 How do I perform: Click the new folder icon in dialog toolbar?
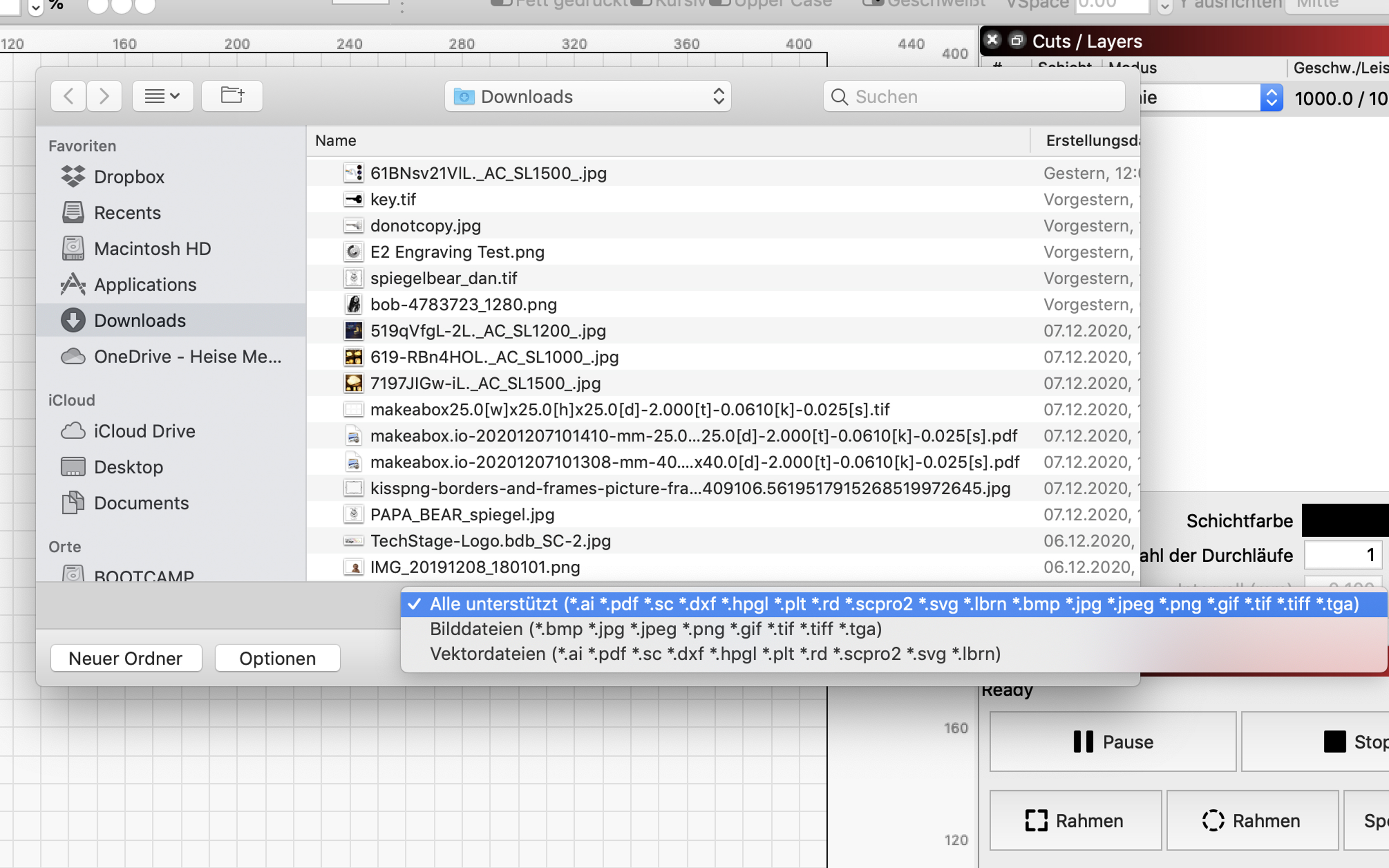point(232,96)
